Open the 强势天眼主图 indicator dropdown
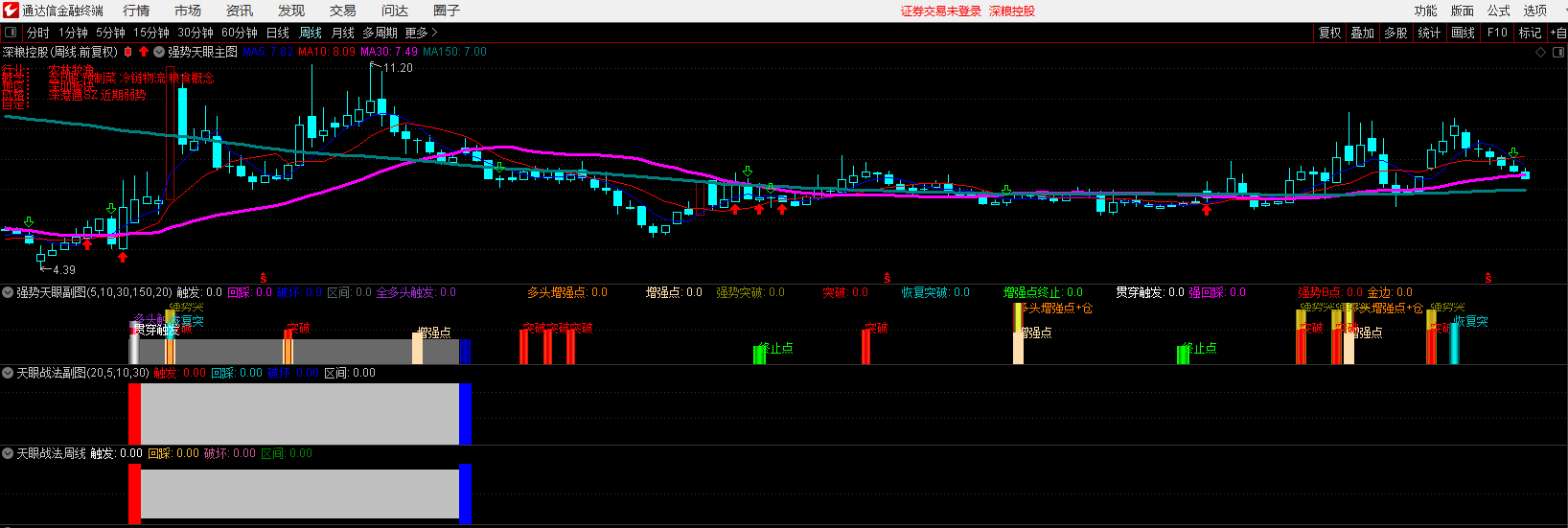The width and height of the screenshot is (1568, 528). click(x=159, y=52)
